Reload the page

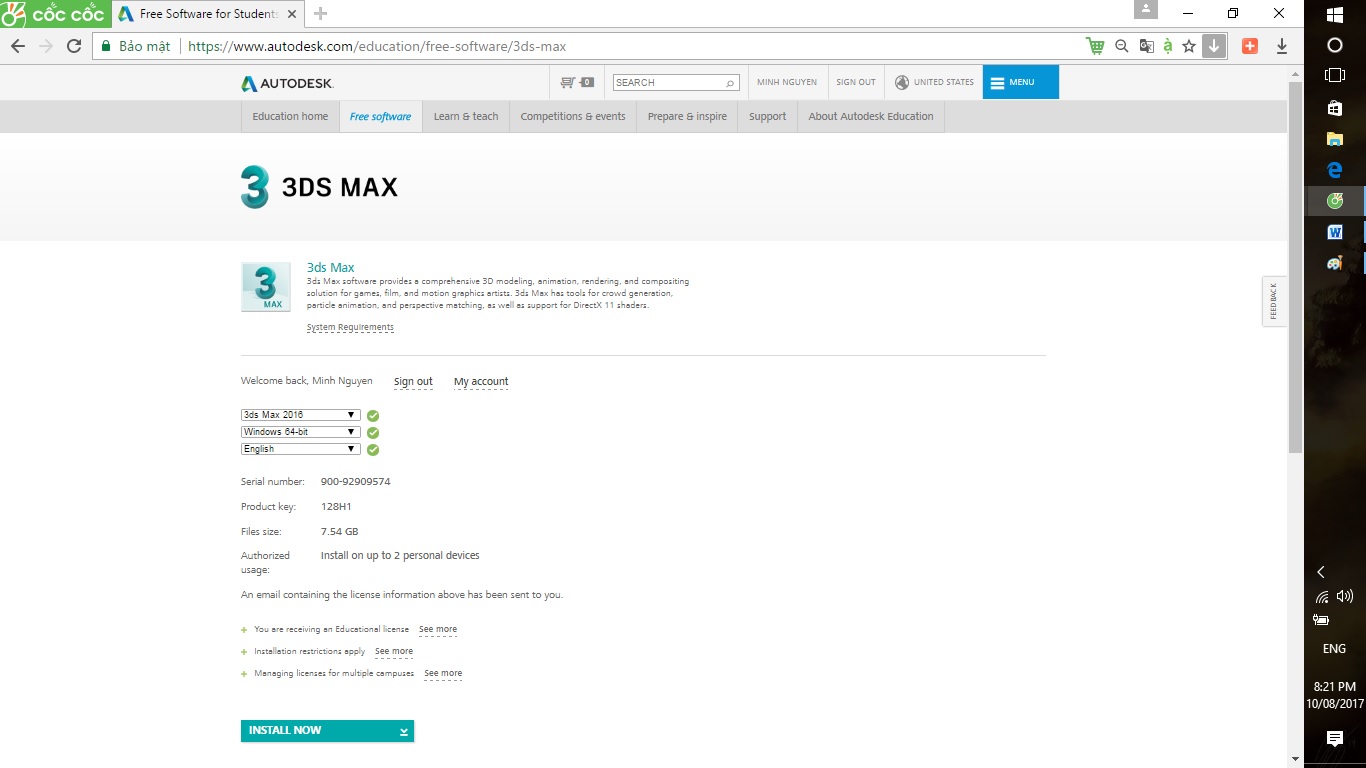tap(73, 46)
